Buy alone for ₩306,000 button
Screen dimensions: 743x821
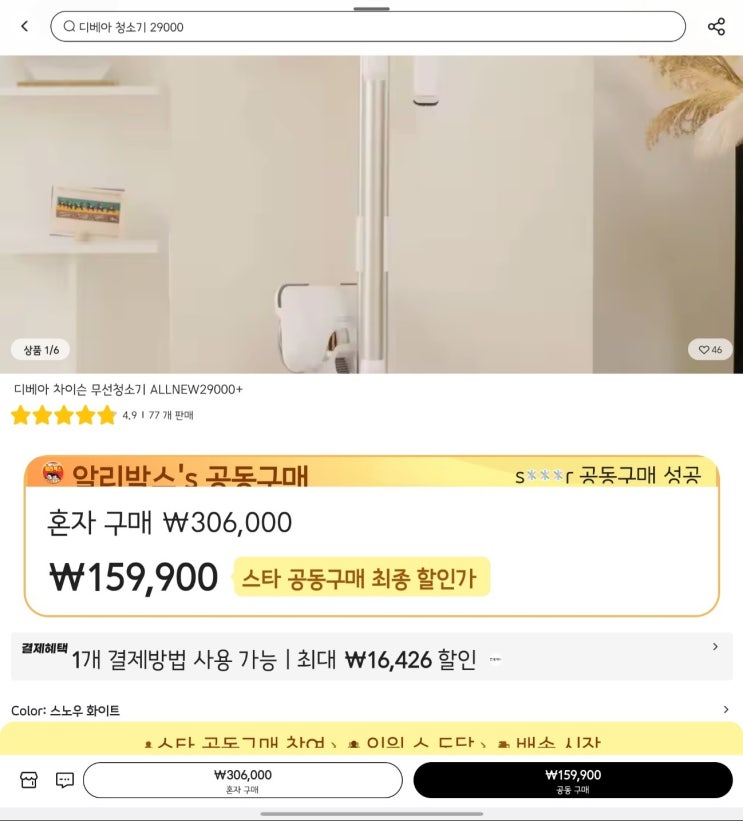[x=243, y=780]
